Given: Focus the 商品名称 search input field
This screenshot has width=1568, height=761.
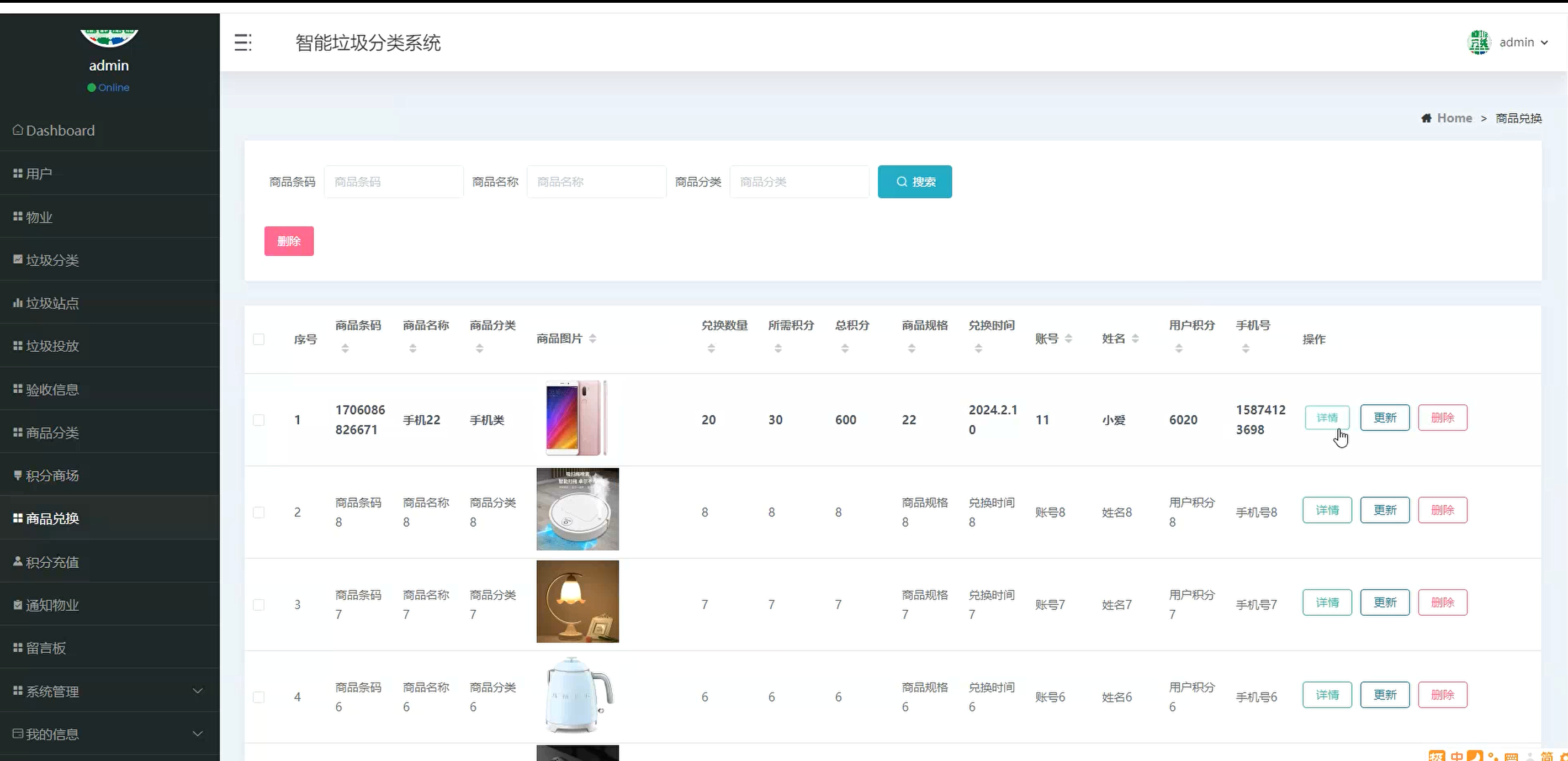Looking at the screenshot, I should tap(596, 182).
